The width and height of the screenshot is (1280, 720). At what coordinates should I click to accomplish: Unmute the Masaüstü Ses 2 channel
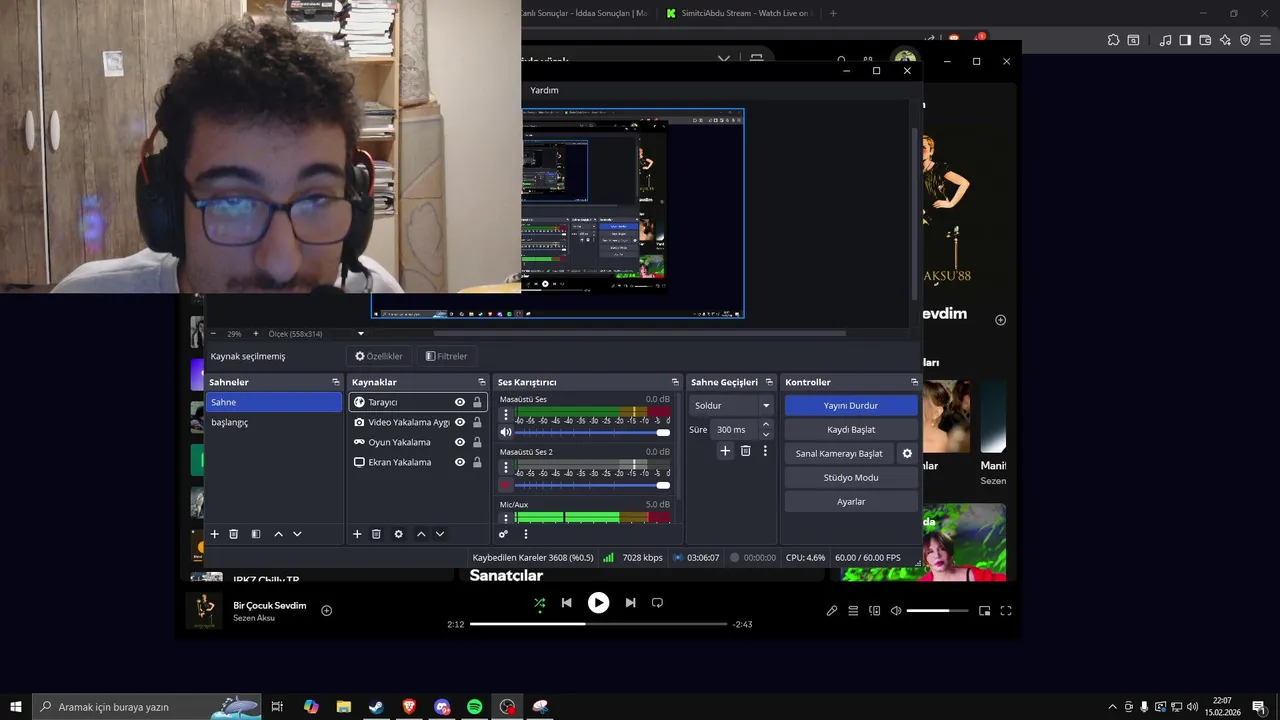[505, 485]
